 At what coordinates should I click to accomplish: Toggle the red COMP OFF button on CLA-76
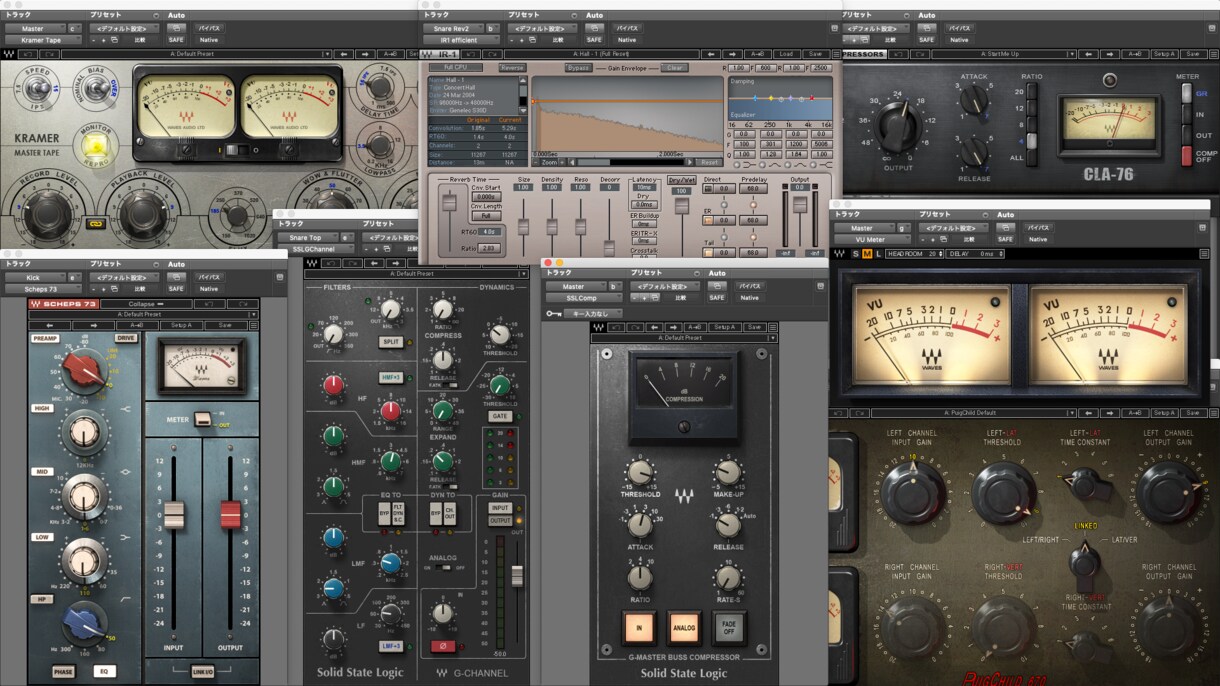pos(1186,155)
